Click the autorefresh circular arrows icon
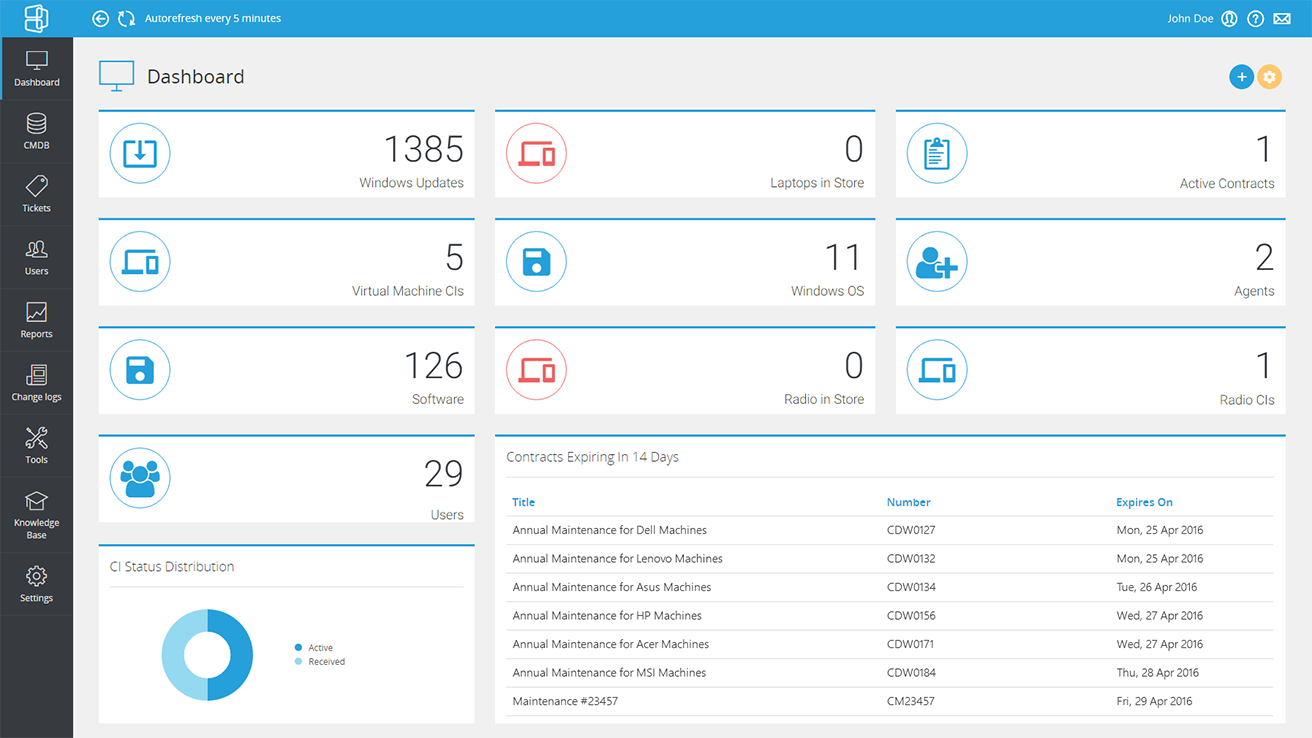This screenshot has width=1312, height=738. pyautogui.click(x=126, y=19)
